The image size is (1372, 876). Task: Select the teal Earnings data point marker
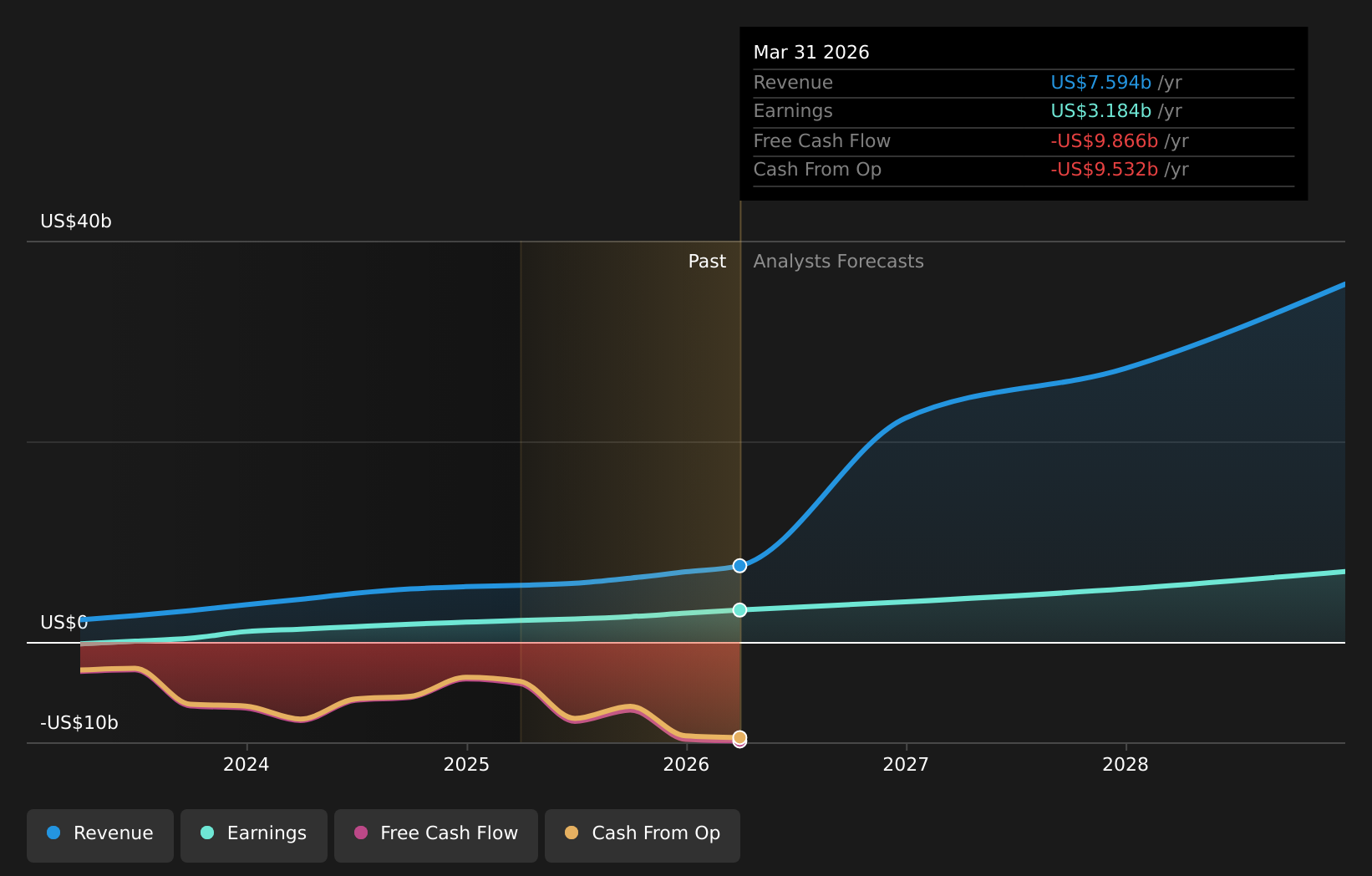739,610
